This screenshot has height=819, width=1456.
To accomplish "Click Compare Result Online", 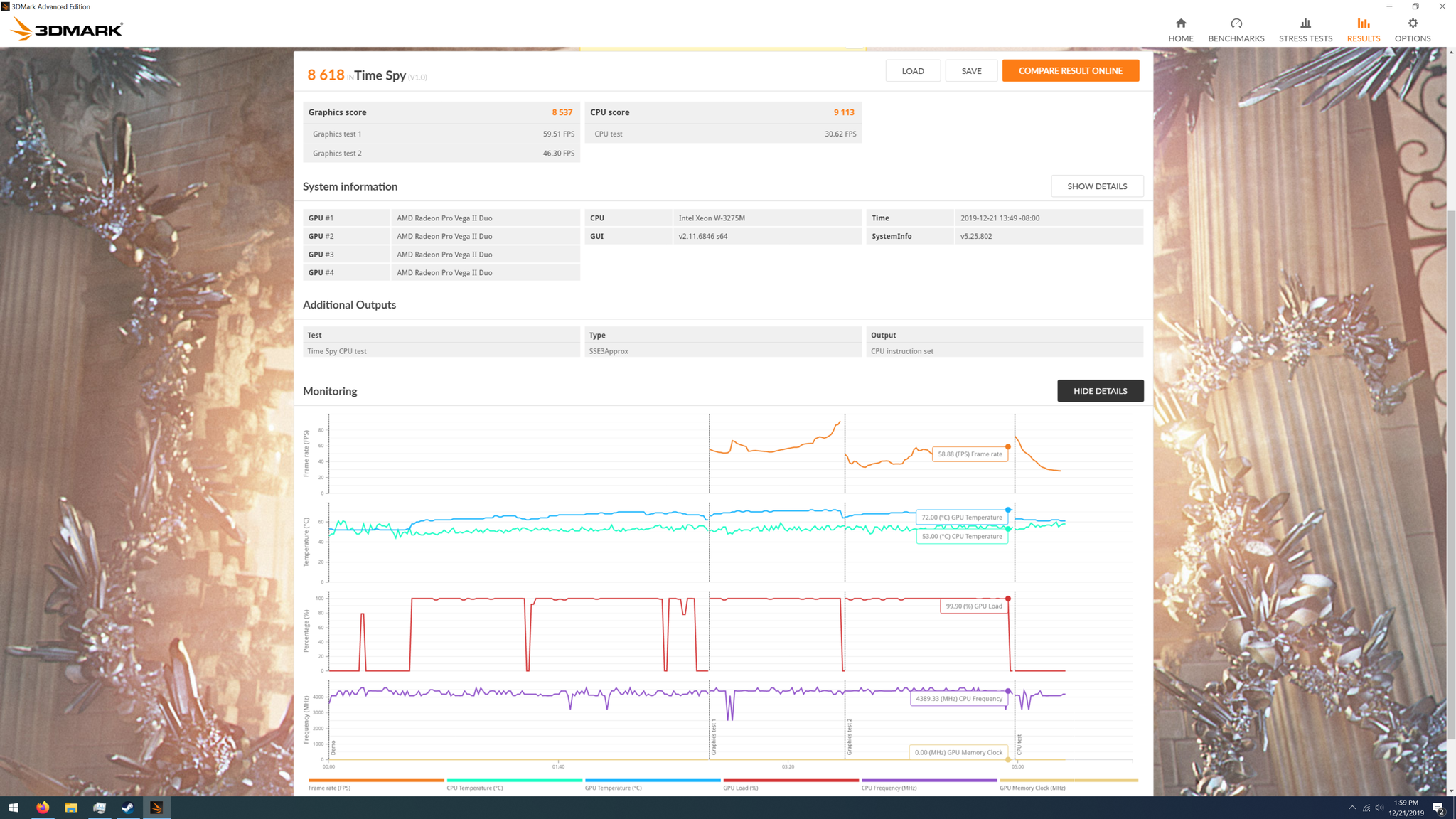I will (1070, 70).
